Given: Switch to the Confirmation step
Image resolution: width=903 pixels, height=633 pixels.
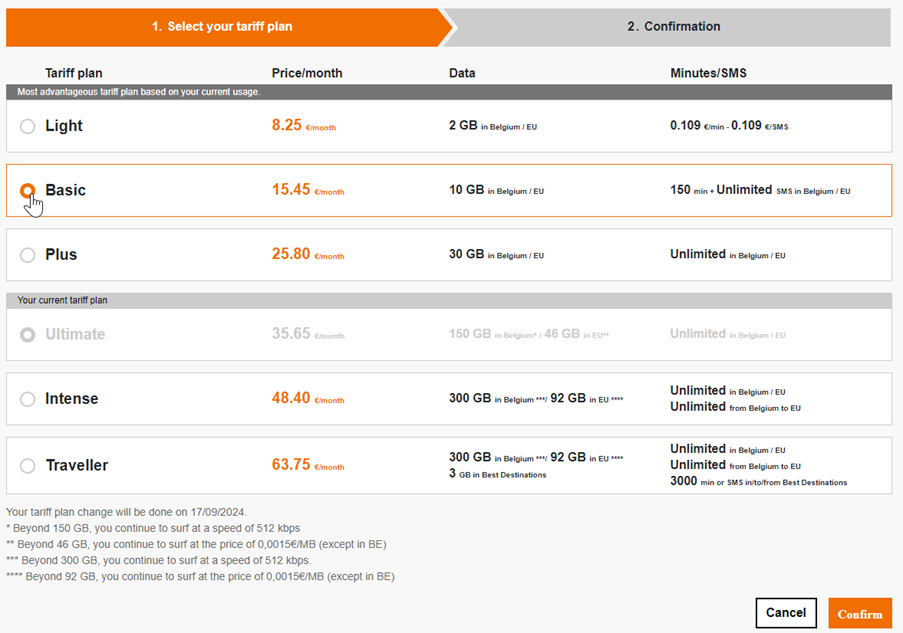Looking at the screenshot, I should pos(674,27).
